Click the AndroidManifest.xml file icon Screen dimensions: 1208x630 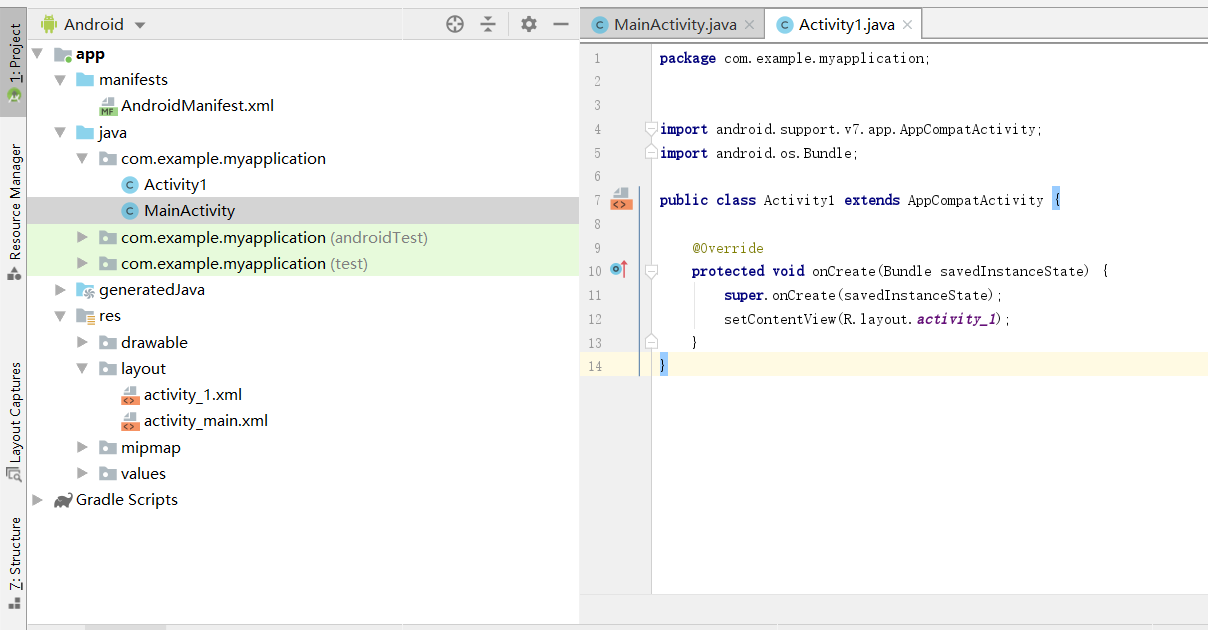pyautogui.click(x=108, y=106)
